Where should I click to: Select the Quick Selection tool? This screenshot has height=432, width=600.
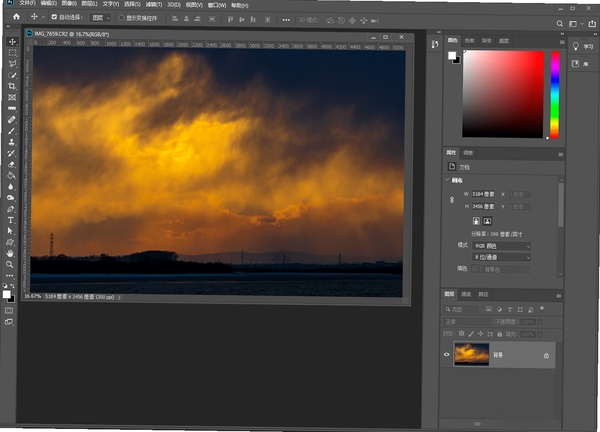12,75
